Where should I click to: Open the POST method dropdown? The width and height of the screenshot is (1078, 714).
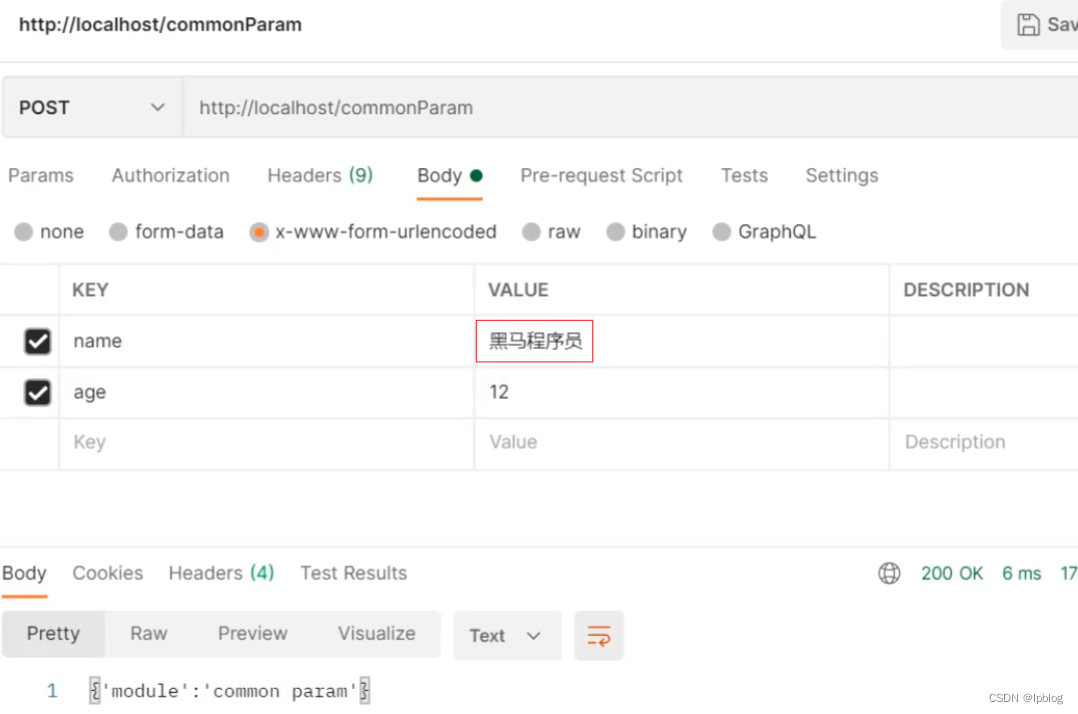92,108
